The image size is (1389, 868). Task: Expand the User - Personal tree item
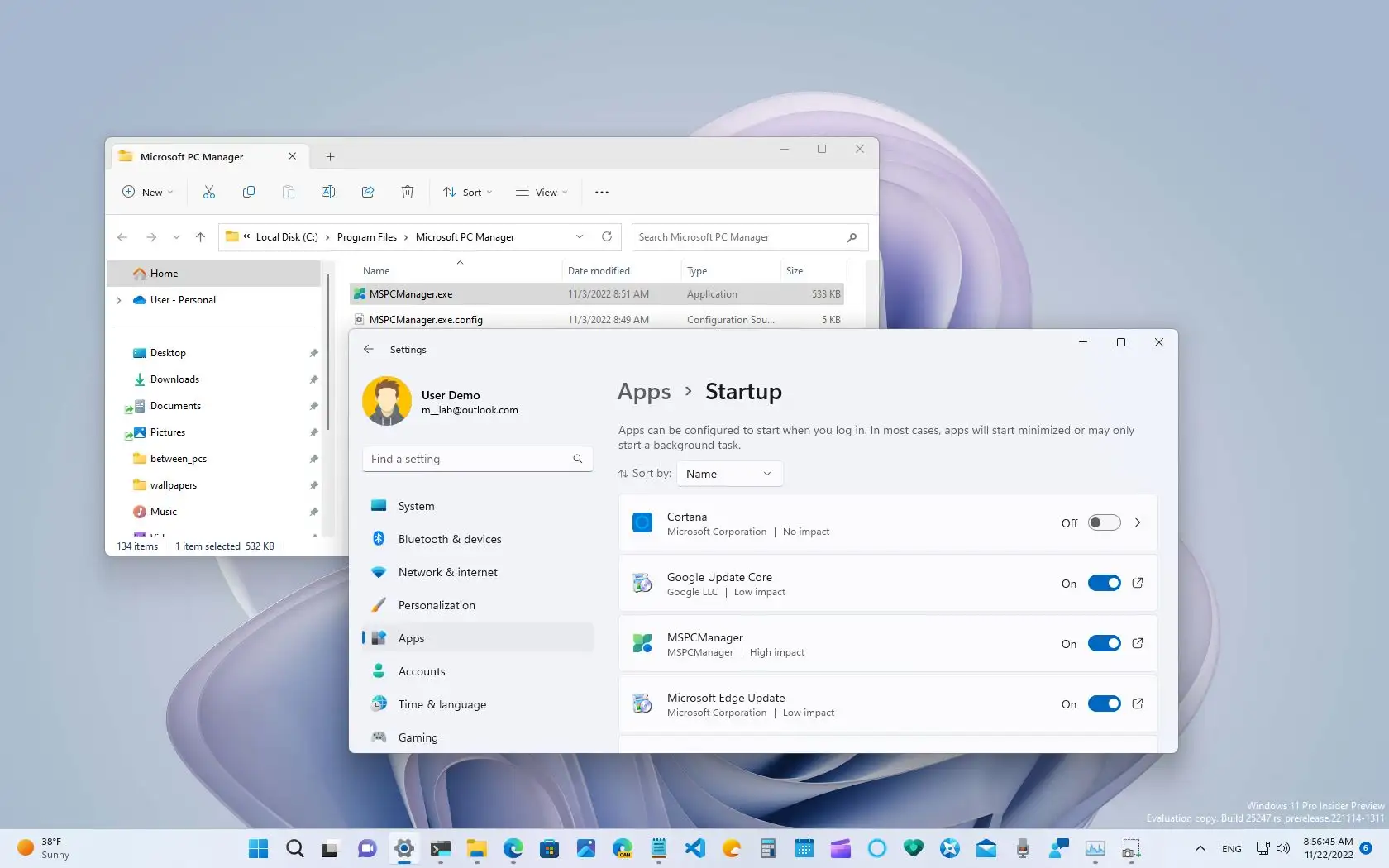click(119, 300)
